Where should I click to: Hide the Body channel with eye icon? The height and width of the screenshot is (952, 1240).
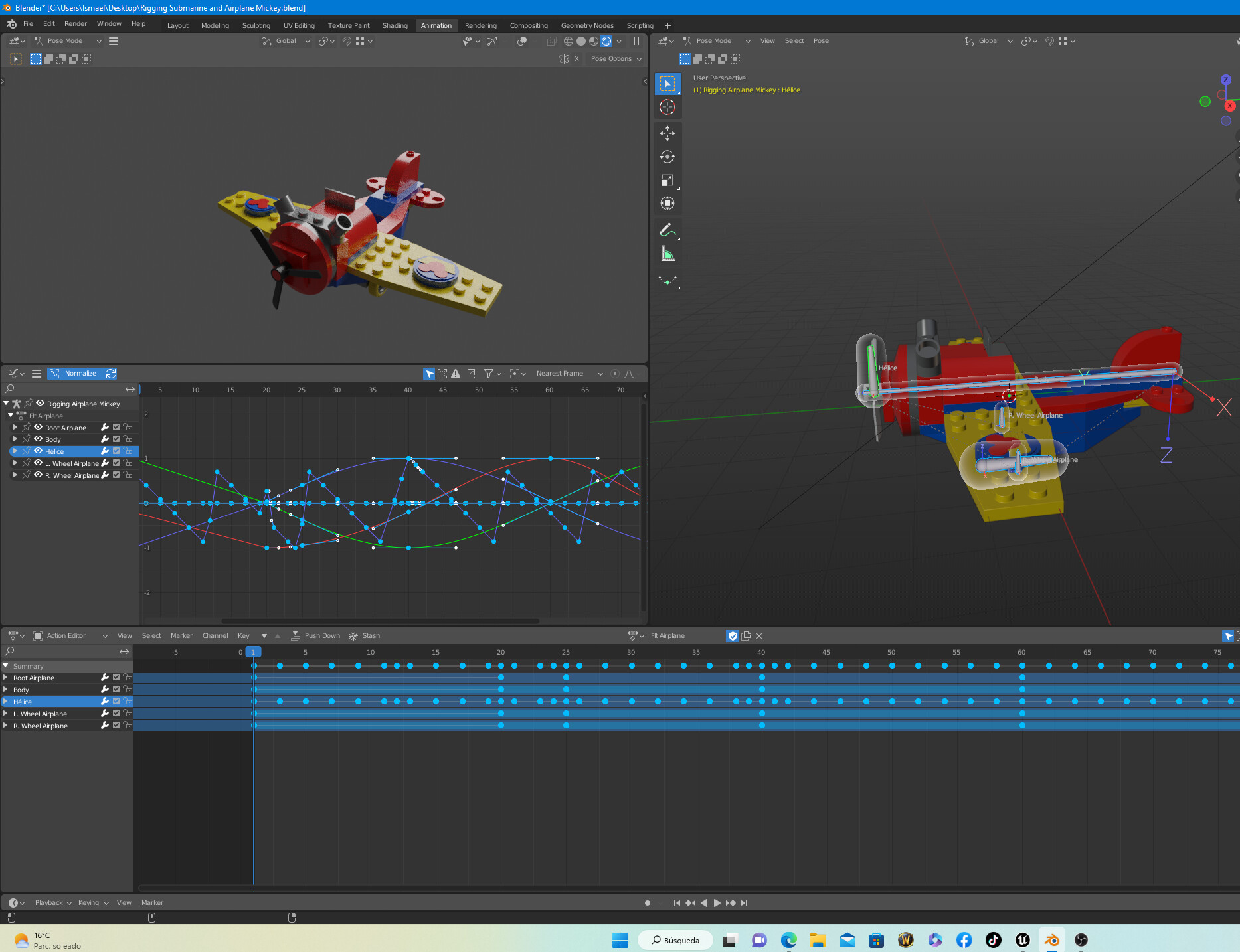pos(39,439)
